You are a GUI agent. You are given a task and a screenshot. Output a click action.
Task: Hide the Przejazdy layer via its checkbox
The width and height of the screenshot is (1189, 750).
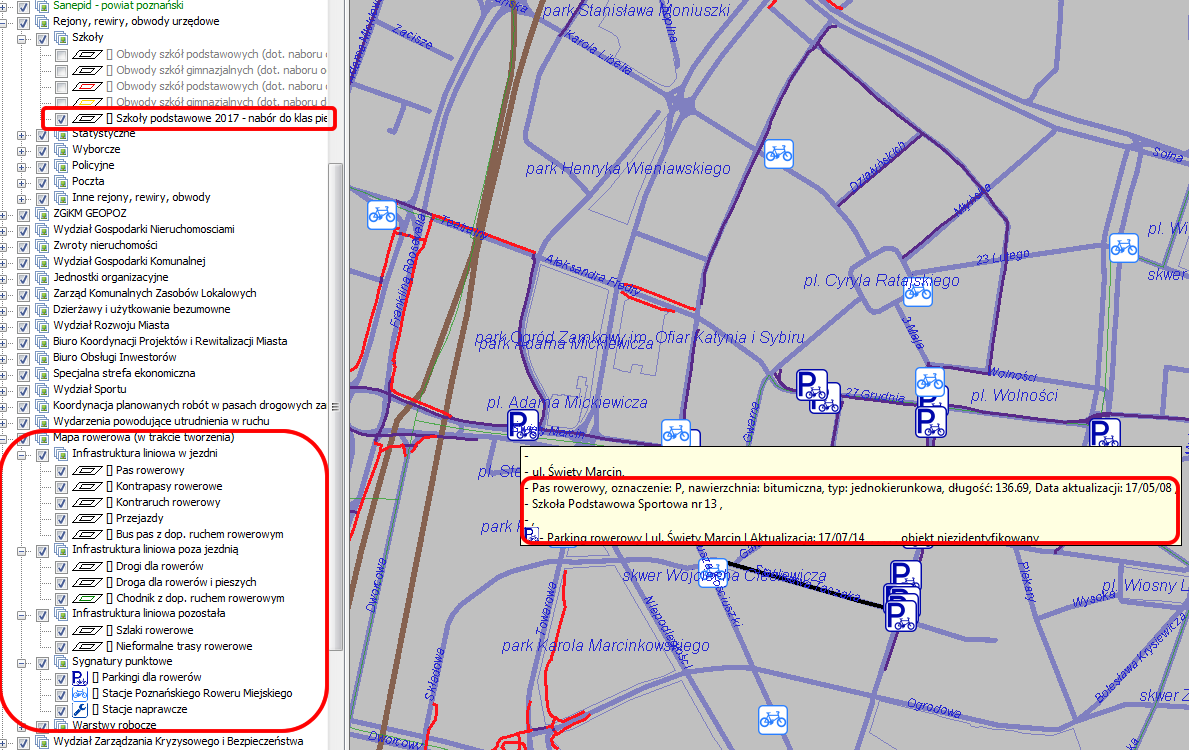pos(61,518)
